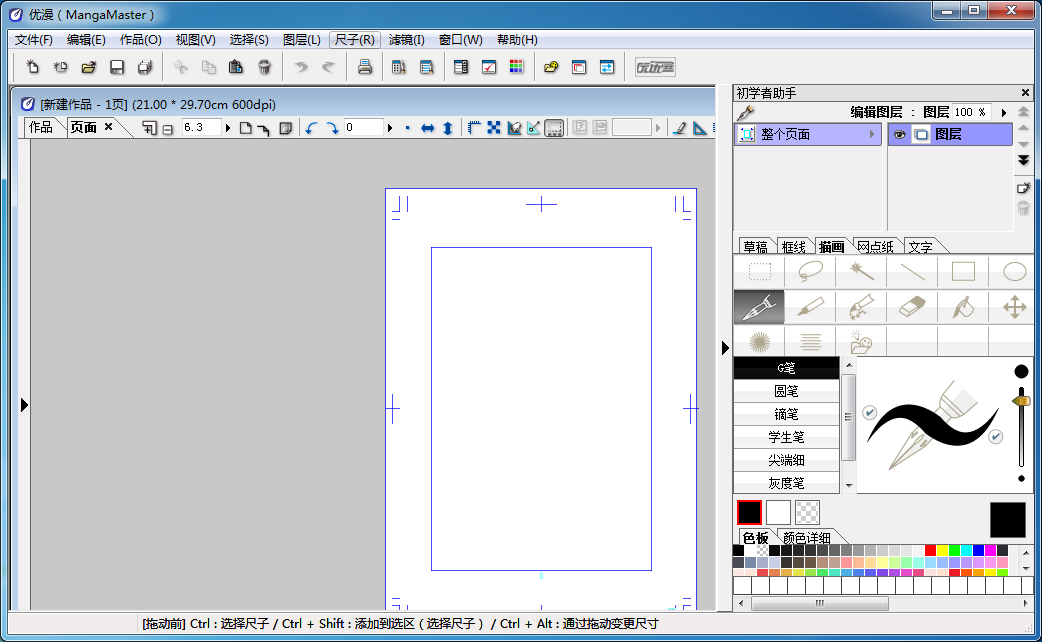Expand the left side panel arrow
Image resolution: width=1042 pixels, height=642 pixels.
pos(24,405)
